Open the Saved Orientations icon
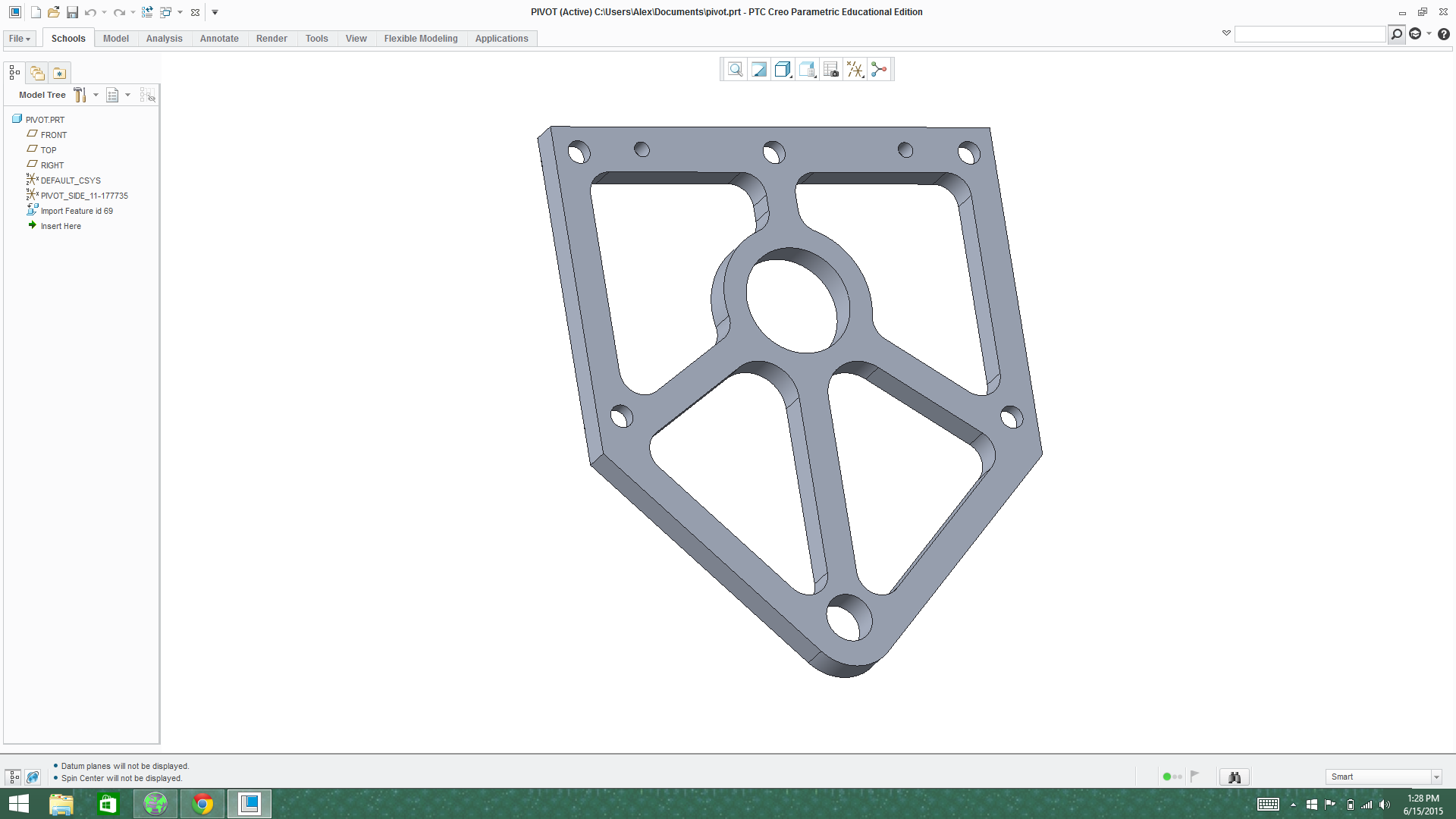1456x819 pixels. (807, 70)
